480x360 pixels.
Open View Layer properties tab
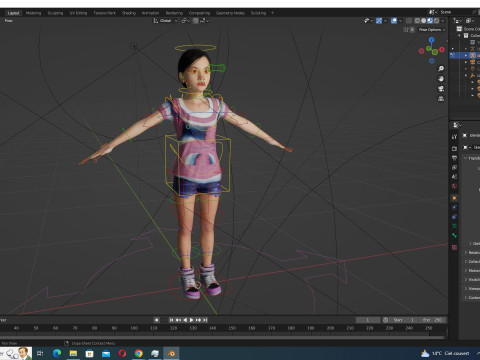[x=454, y=167]
